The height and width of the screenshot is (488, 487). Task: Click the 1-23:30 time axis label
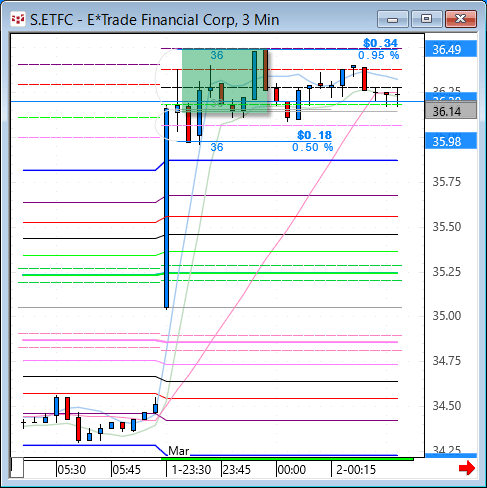coord(191,470)
